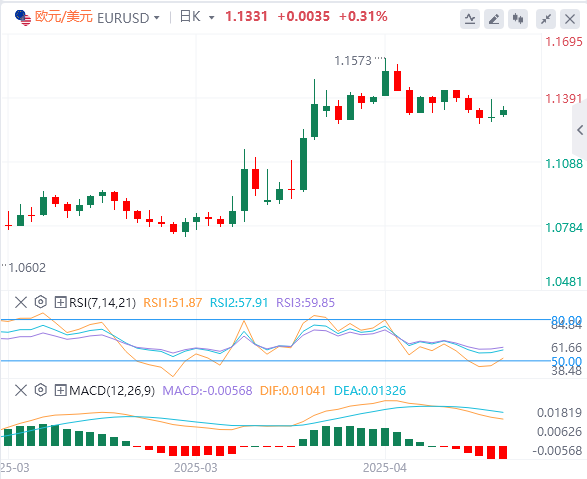The width and height of the screenshot is (587, 479).
Task: Click the 1.1695 price axis label
Action: [x=564, y=42]
